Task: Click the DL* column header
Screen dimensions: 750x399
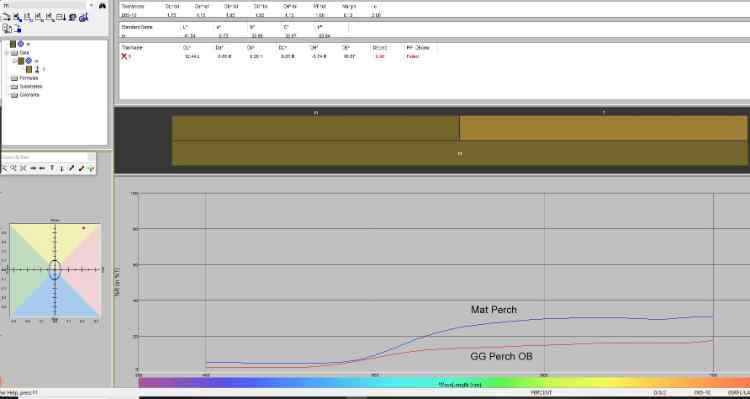Action: [187, 48]
